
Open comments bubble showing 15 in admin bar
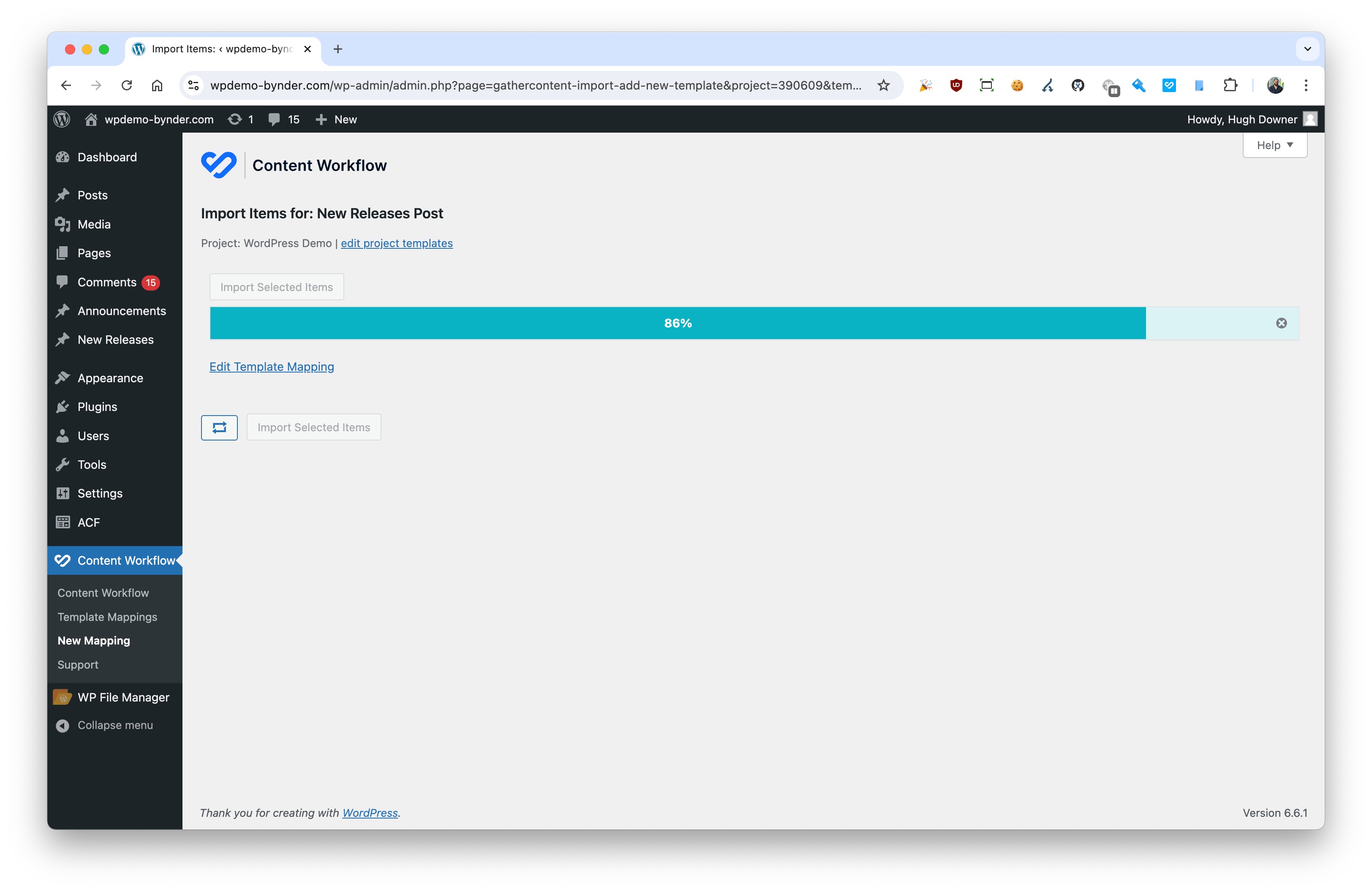coord(284,119)
